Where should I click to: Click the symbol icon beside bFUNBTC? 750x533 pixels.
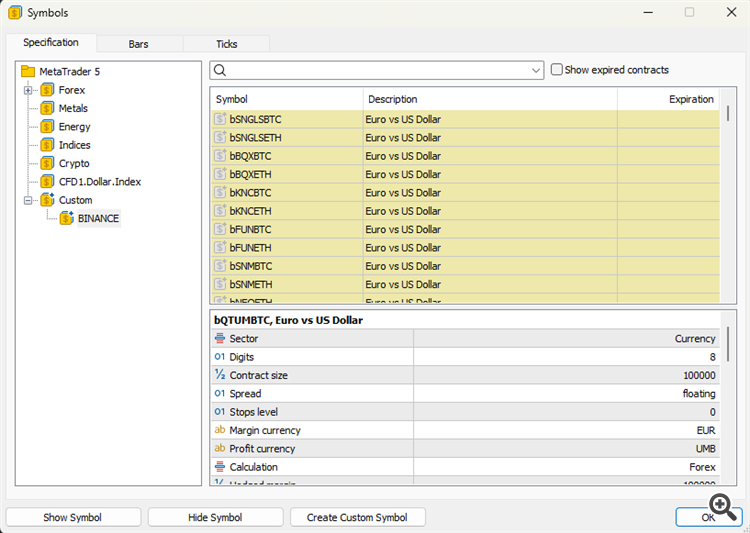point(220,229)
